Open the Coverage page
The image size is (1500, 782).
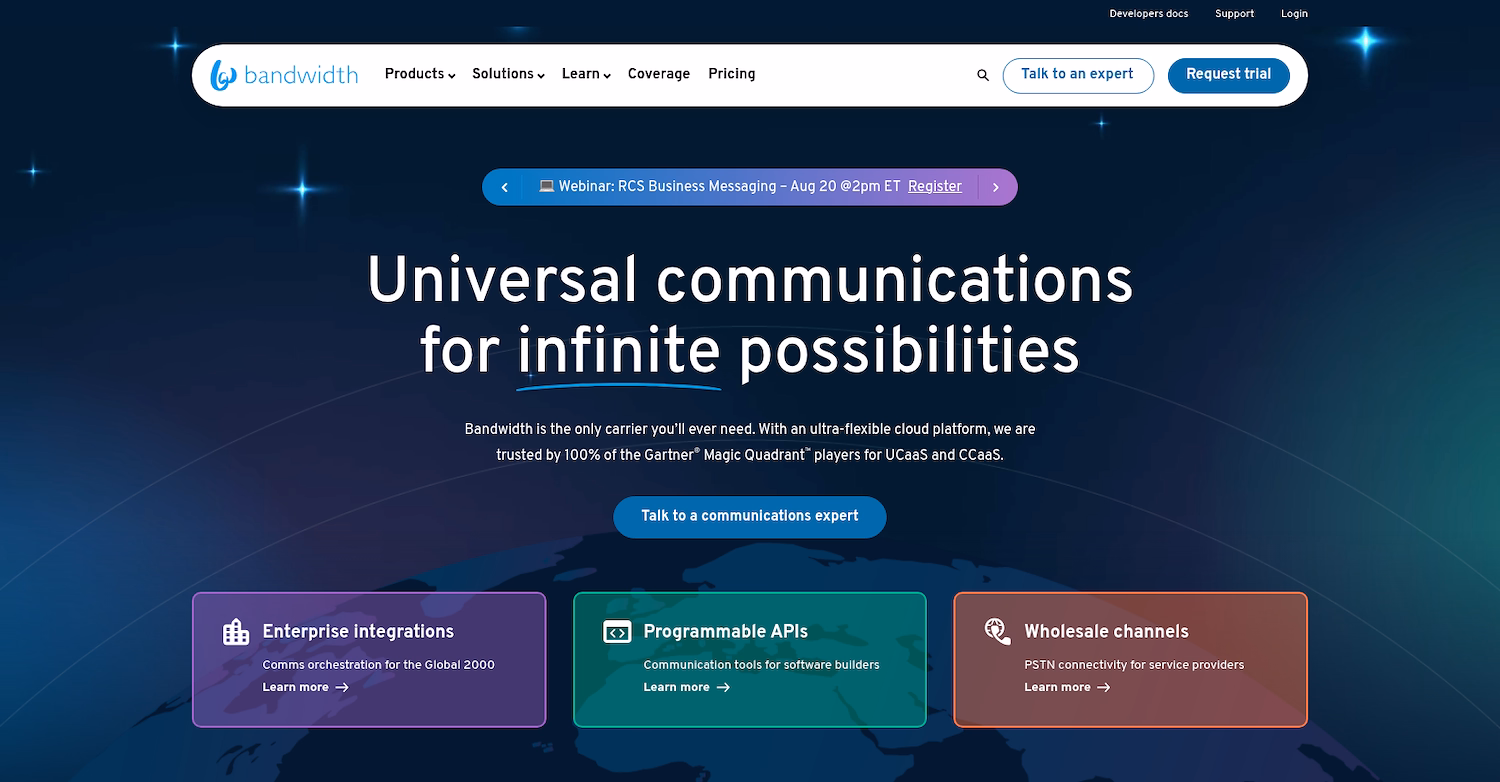click(x=659, y=74)
